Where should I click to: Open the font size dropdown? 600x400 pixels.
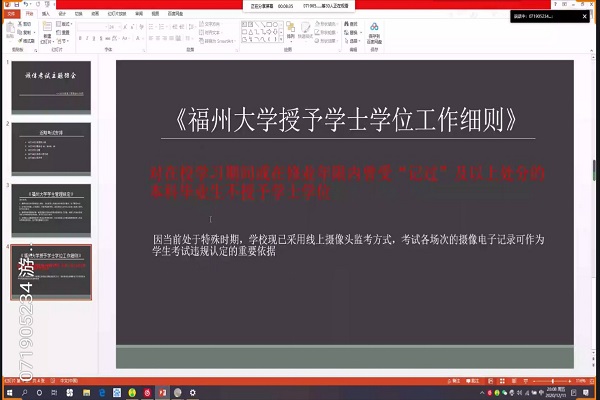pos(119,27)
